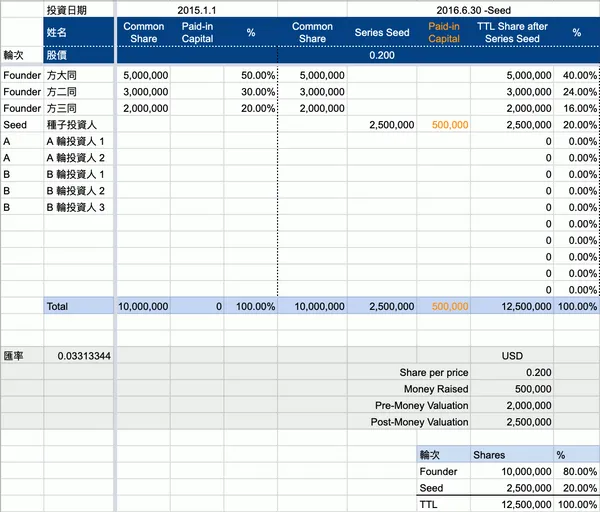Click the 2015.1.1 date cell
The height and width of the screenshot is (512, 600).
pos(197,10)
